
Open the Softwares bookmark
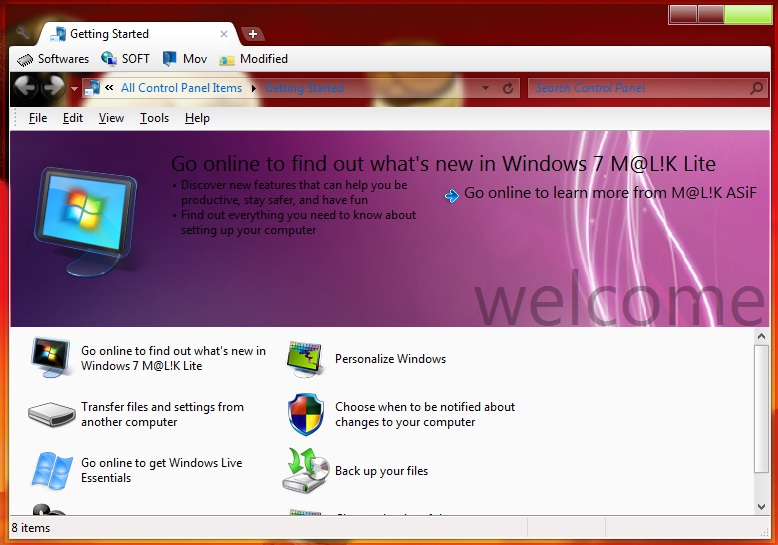(x=53, y=59)
